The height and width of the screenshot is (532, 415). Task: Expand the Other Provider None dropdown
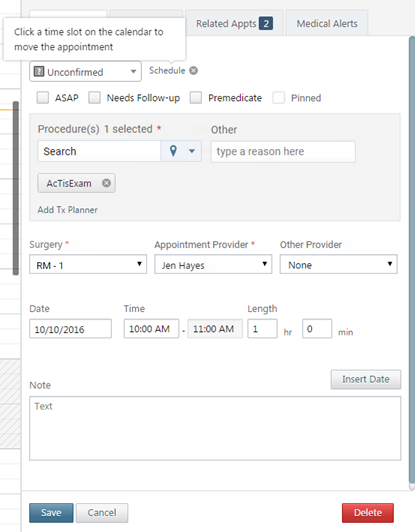tap(338, 265)
